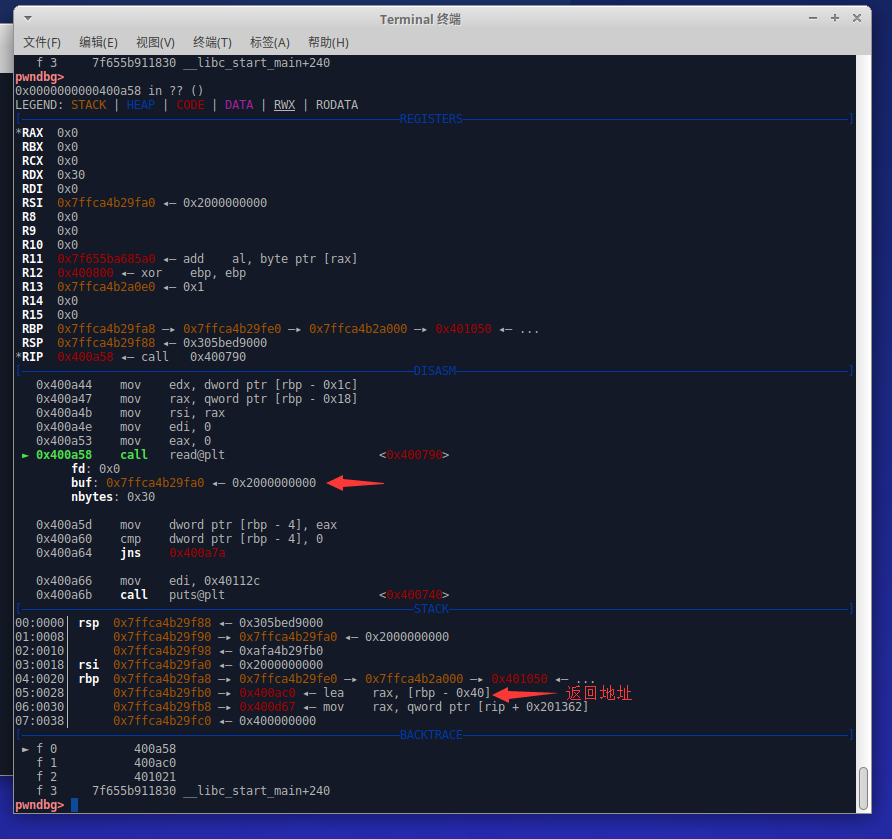Click the puts@plt call target text
The height and width of the screenshot is (839, 892).
point(199,595)
